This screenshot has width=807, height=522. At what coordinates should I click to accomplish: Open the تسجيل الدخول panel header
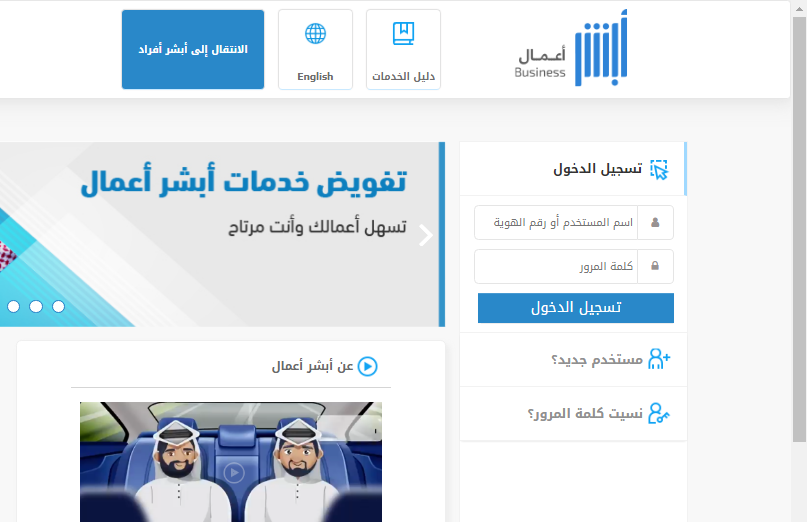point(597,169)
